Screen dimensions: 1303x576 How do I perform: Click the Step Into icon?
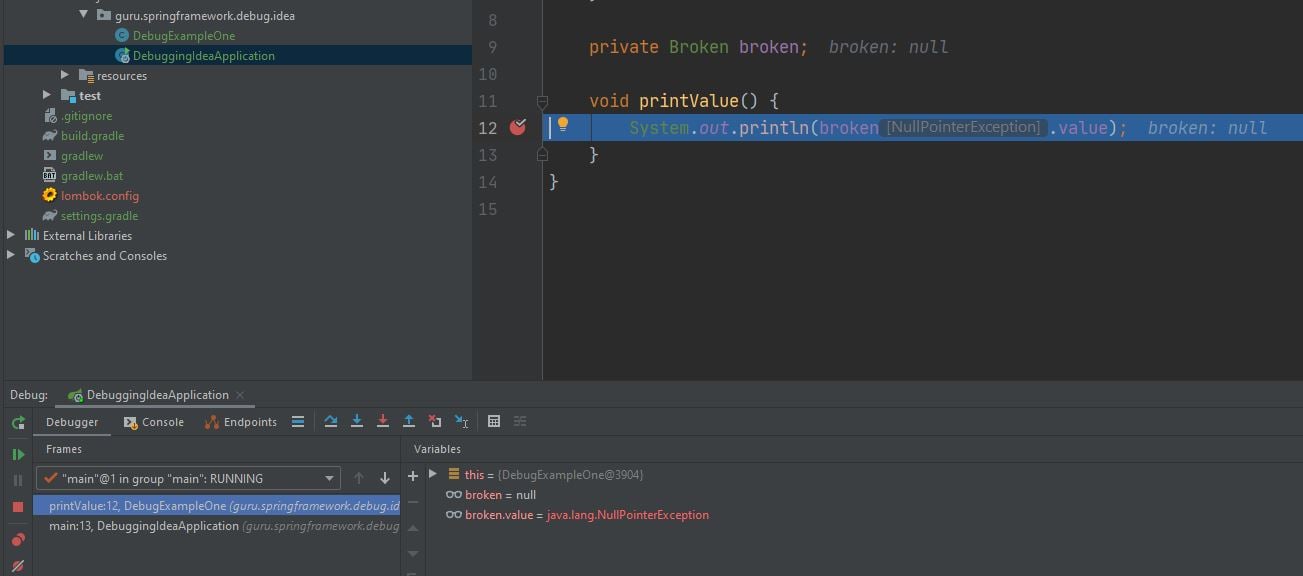pos(357,422)
